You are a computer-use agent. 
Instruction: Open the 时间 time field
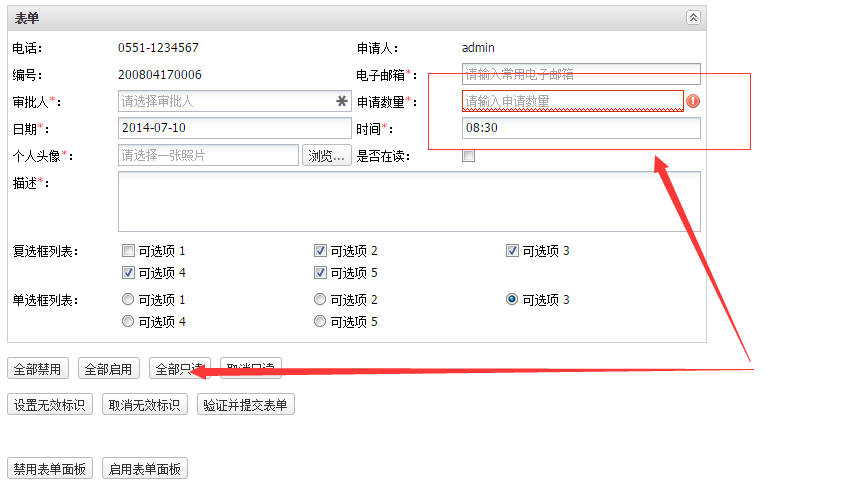coord(580,128)
